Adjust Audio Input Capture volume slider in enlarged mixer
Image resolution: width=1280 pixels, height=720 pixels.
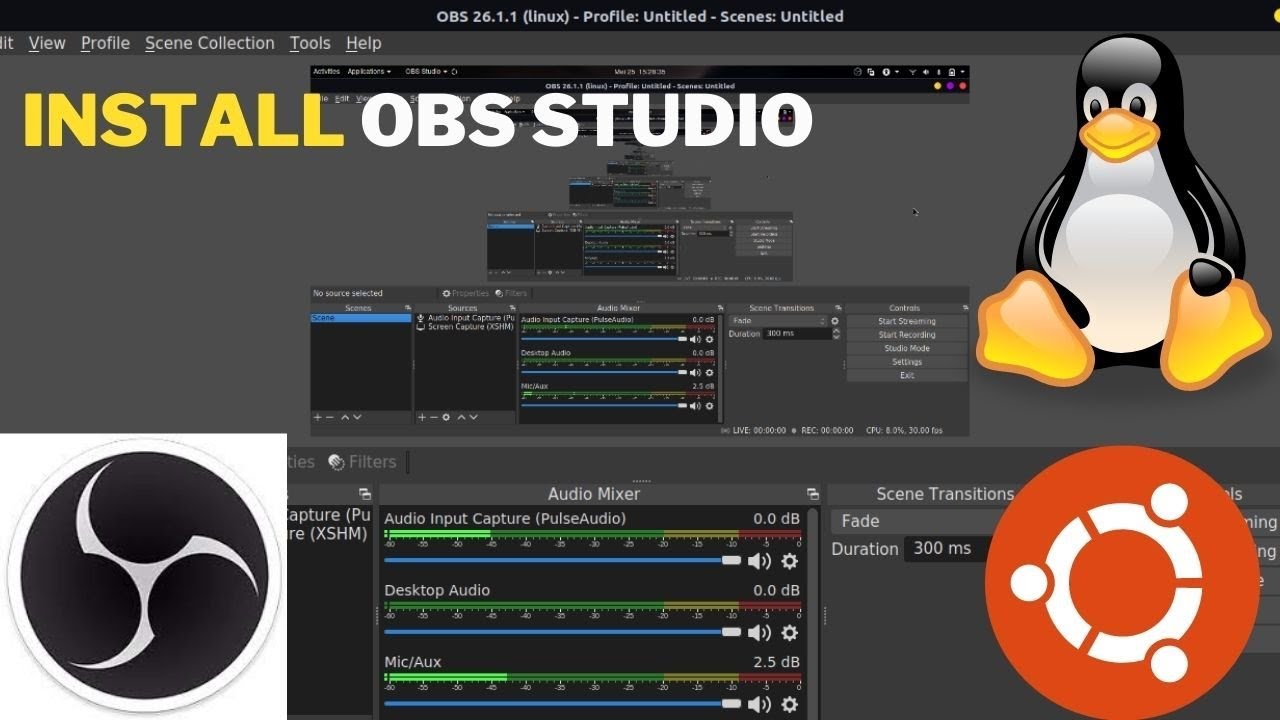563,561
